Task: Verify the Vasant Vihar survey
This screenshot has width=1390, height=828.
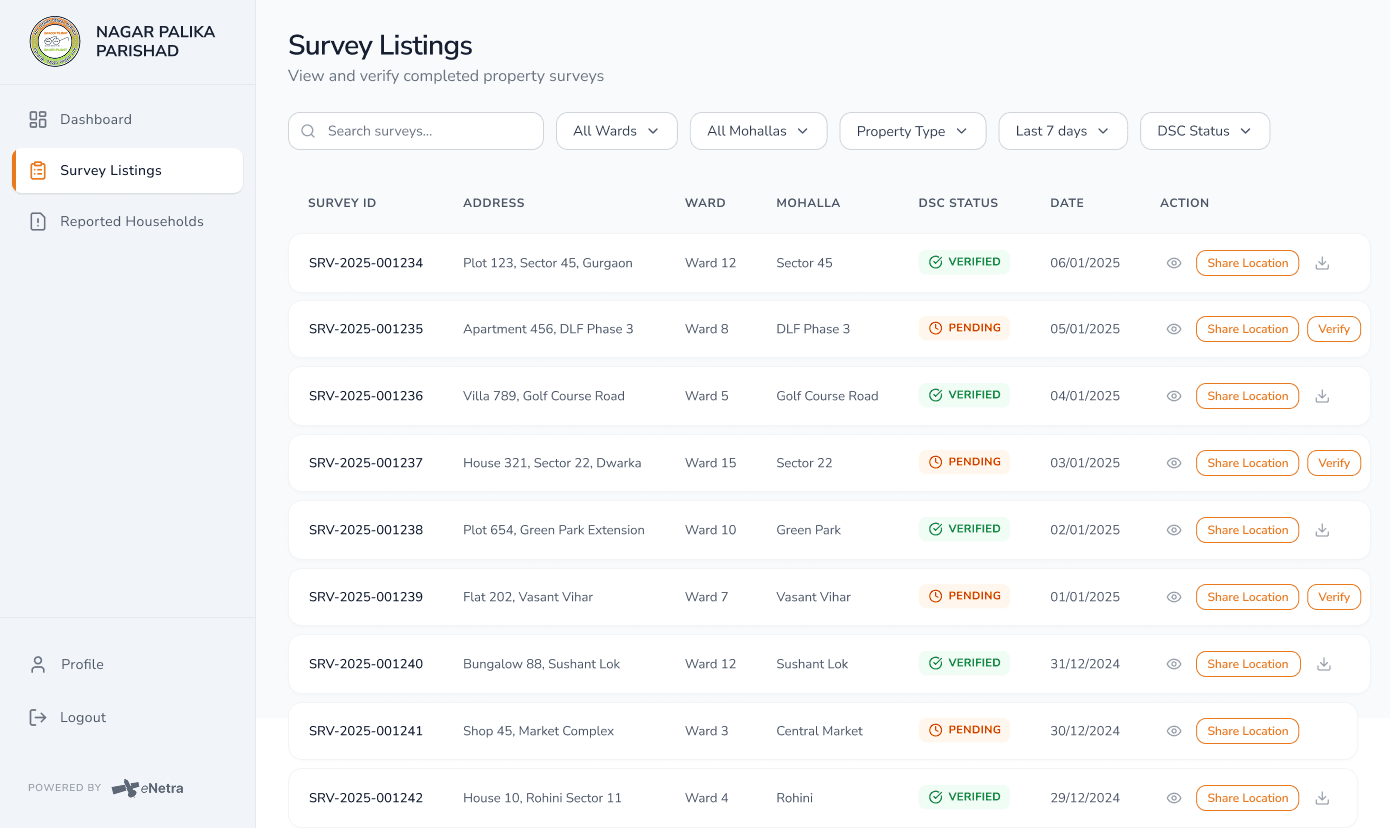Action: tap(1334, 597)
